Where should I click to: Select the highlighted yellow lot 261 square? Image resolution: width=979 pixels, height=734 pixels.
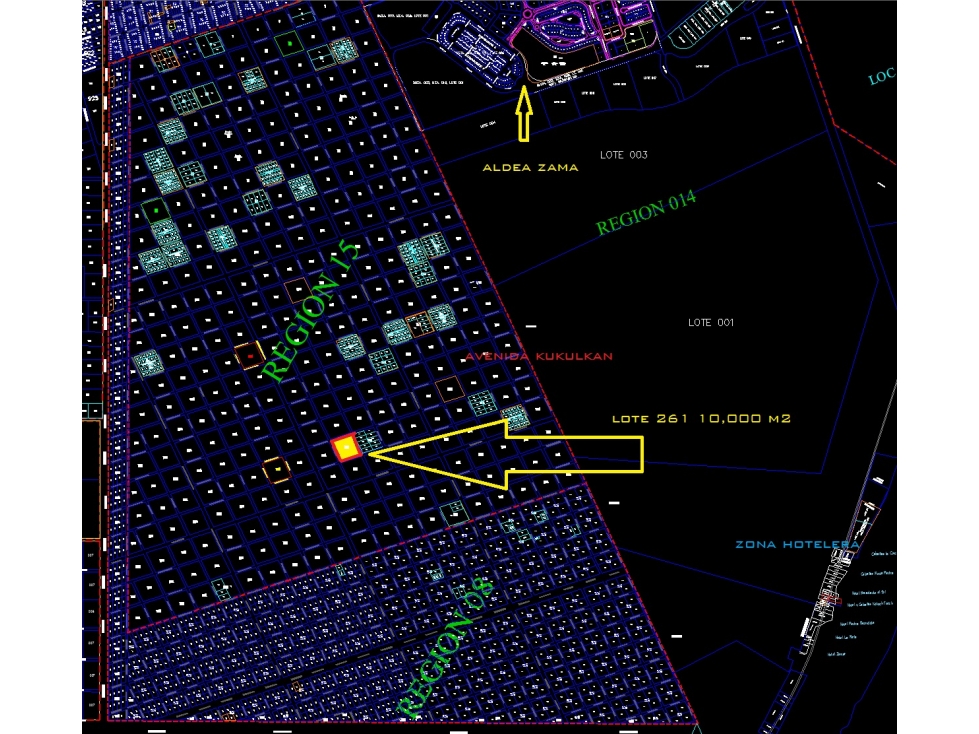point(347,448)
